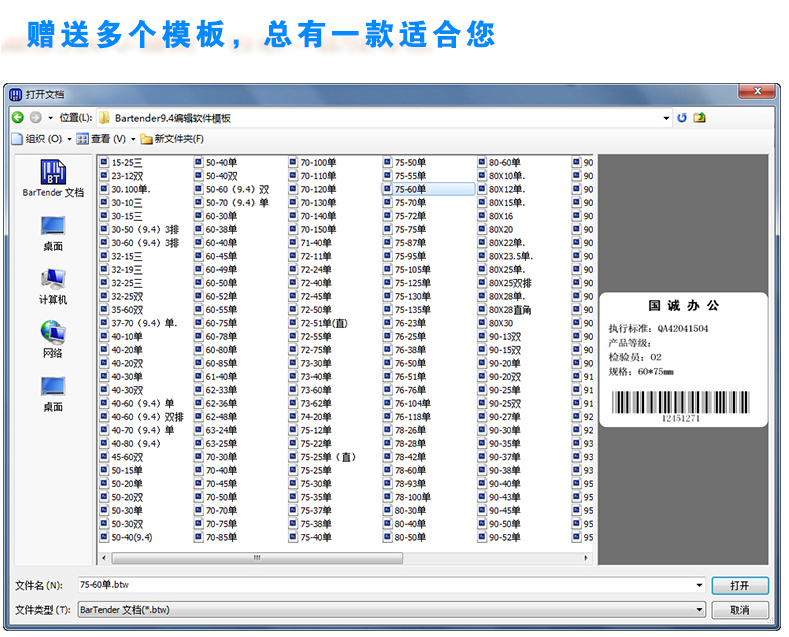Screen dimensions: 789x637
Task: Click icon of file 70-85单
Action: (198, 537)
